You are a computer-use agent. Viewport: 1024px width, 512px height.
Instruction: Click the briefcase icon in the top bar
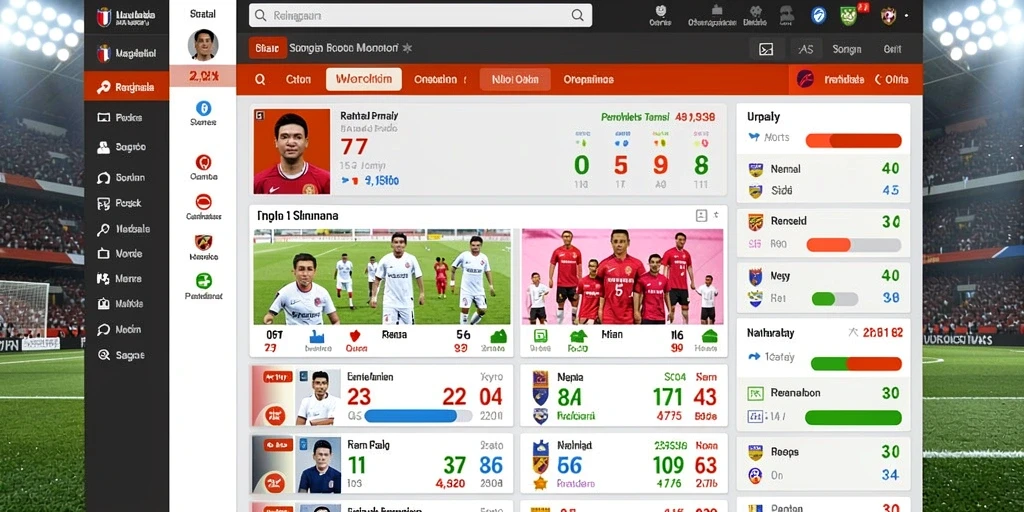716,10
